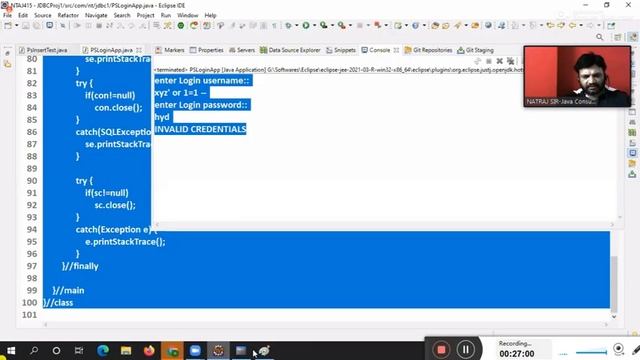
Task: Click code line "e.printStackTrace();"
Action: (x=125, y=242)
